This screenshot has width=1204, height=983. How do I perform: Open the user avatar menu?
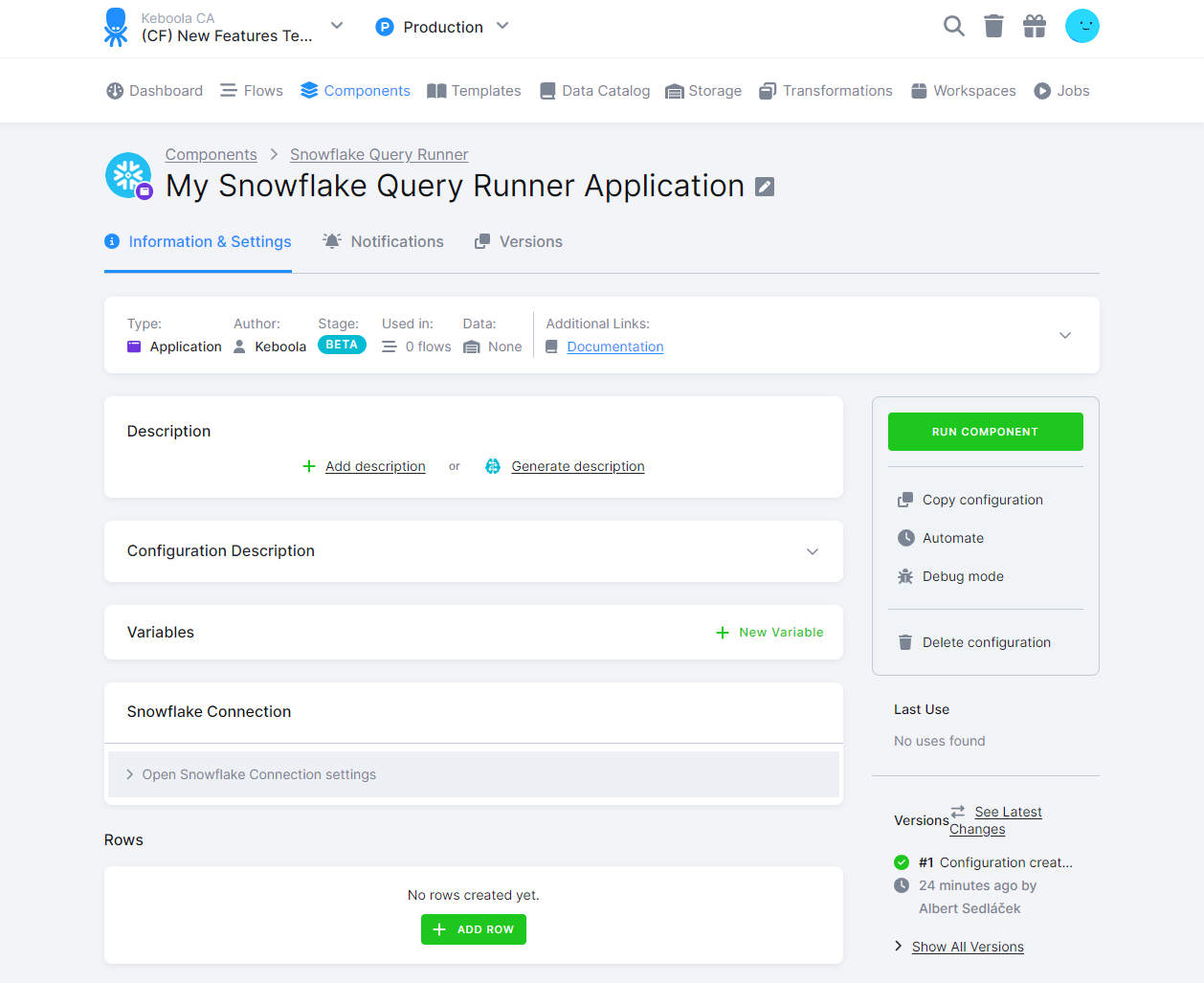click(x=1082, y=26)
